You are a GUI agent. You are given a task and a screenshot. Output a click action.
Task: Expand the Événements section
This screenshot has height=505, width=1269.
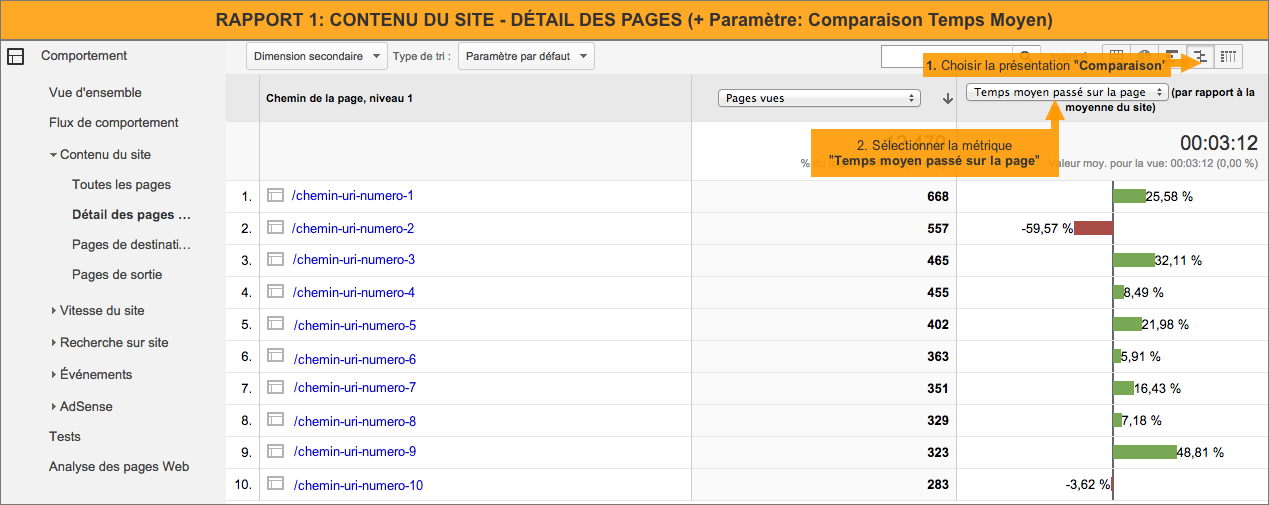point(53,375)
